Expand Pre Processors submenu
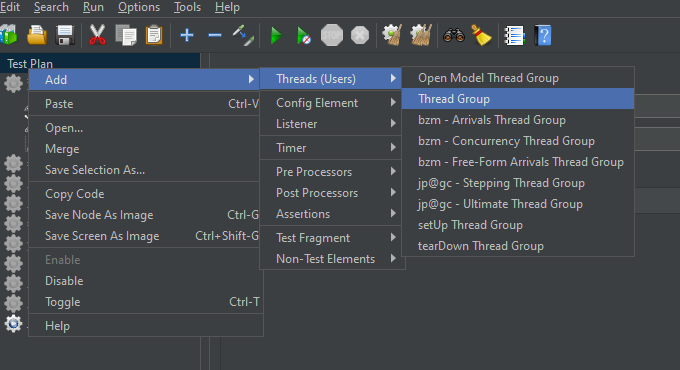This screenshot has width=680, height=370. 331,172
